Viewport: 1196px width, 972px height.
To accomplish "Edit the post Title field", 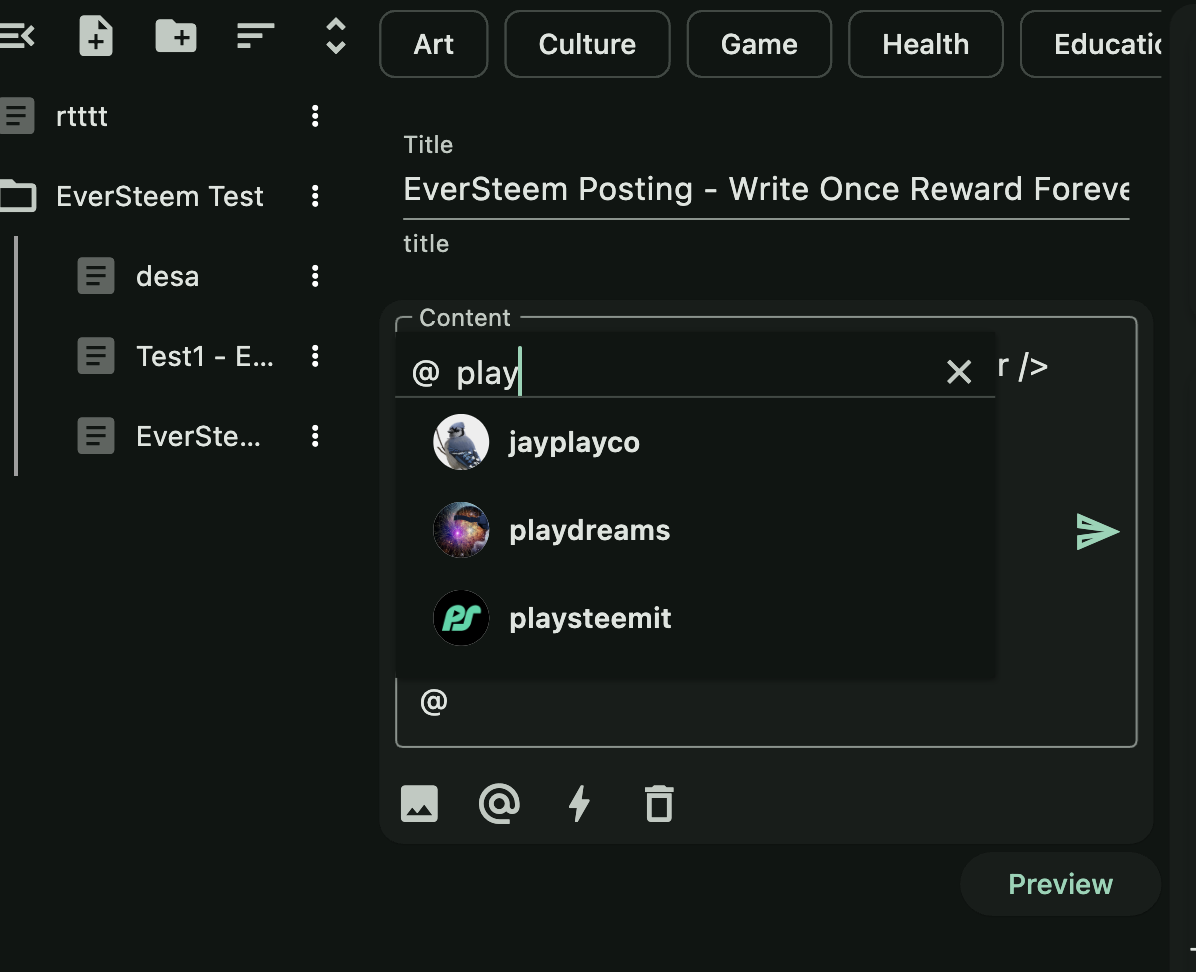I will coord(766,189).
